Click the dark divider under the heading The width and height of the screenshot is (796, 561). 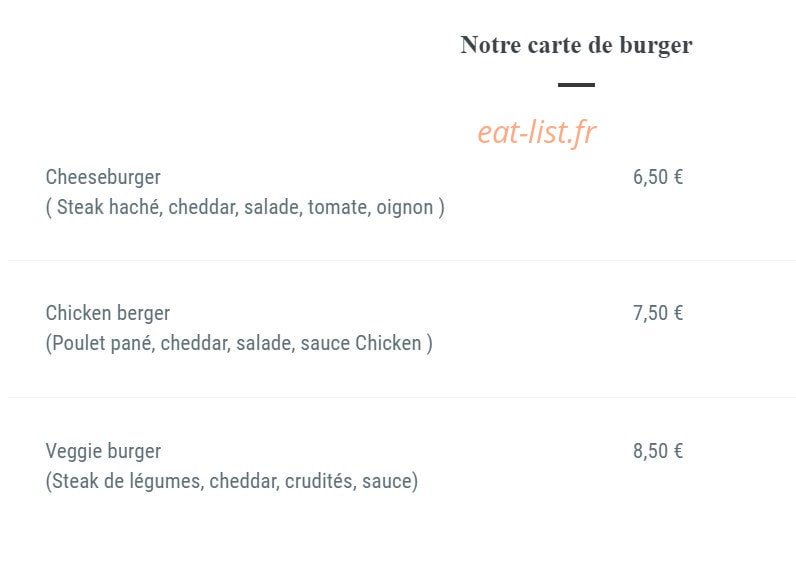(x=576, y=85)
